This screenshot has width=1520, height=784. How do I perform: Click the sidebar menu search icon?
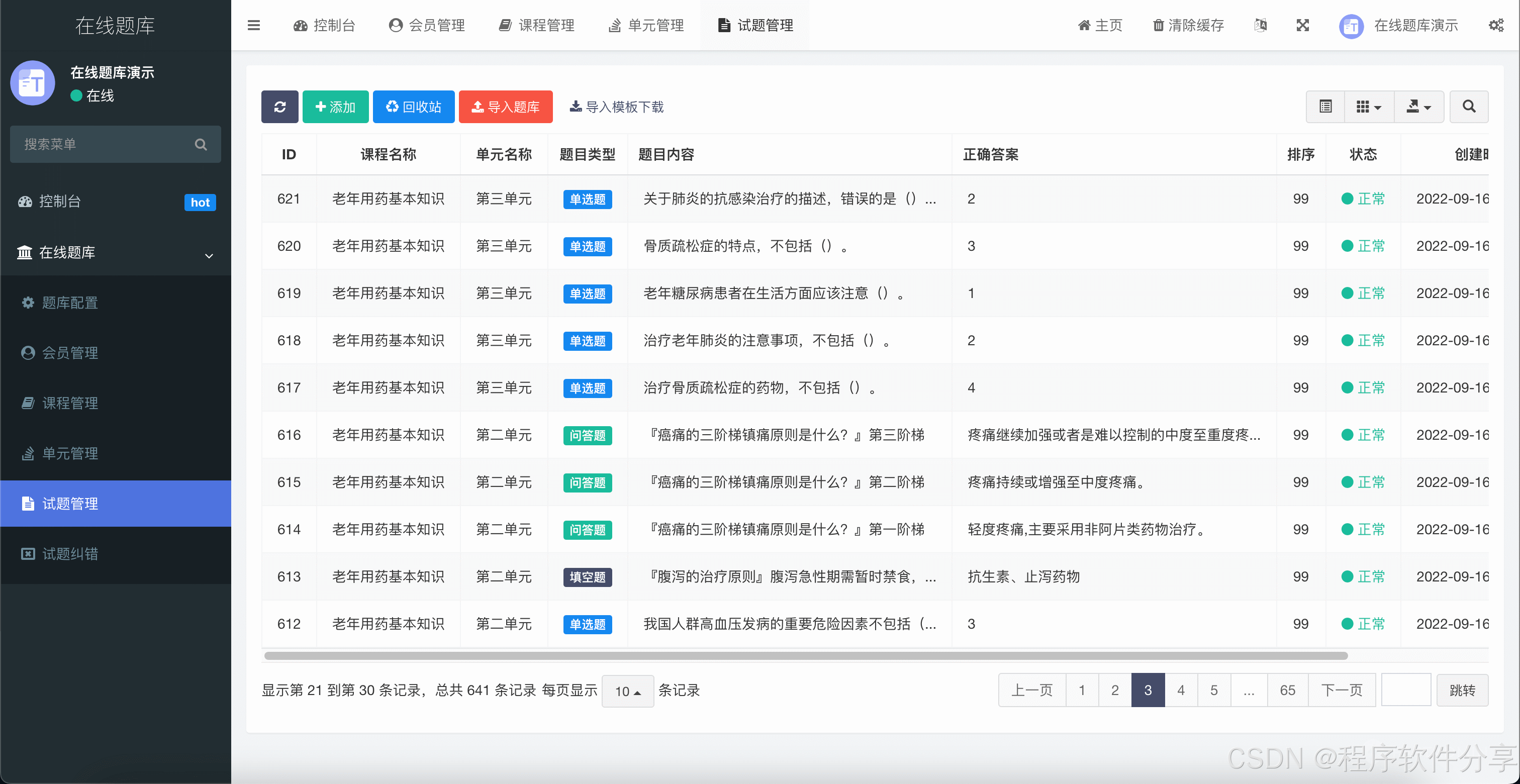(201, 145)
